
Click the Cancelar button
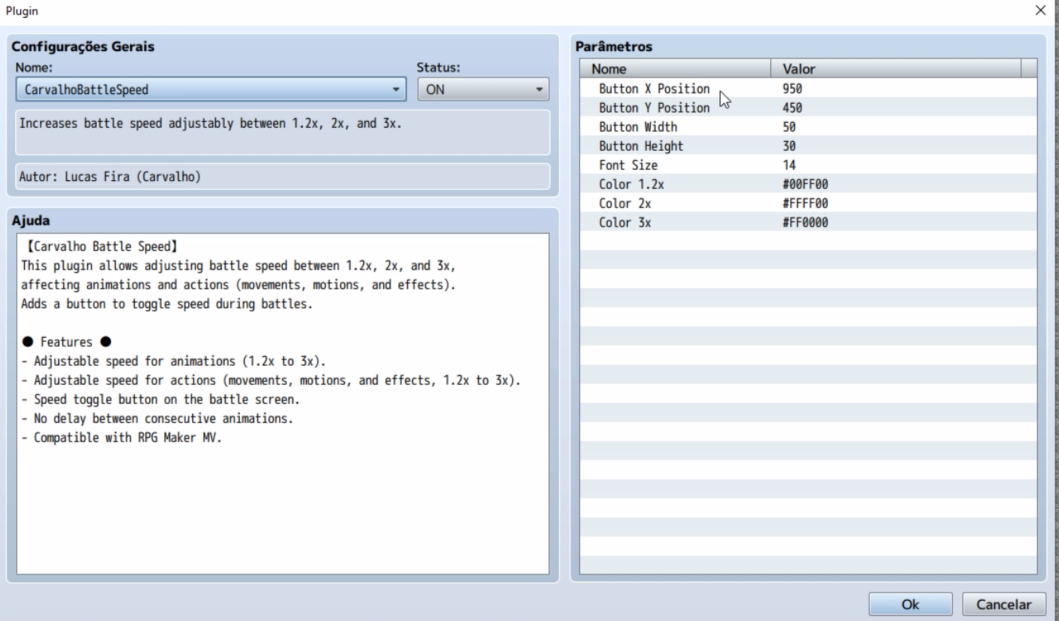[x=1003, y=604]
